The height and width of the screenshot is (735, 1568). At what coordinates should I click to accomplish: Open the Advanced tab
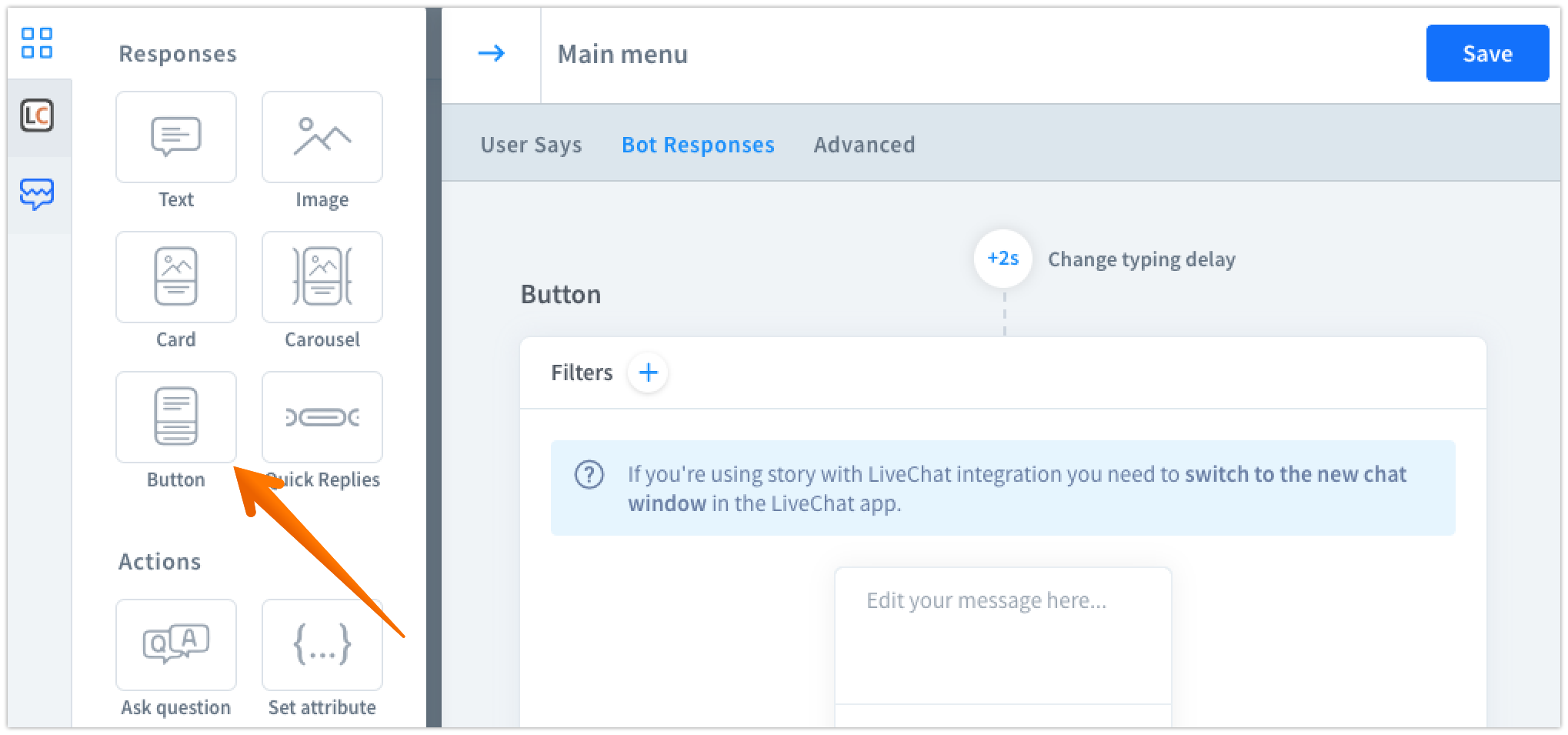click(x=864, y=145)
